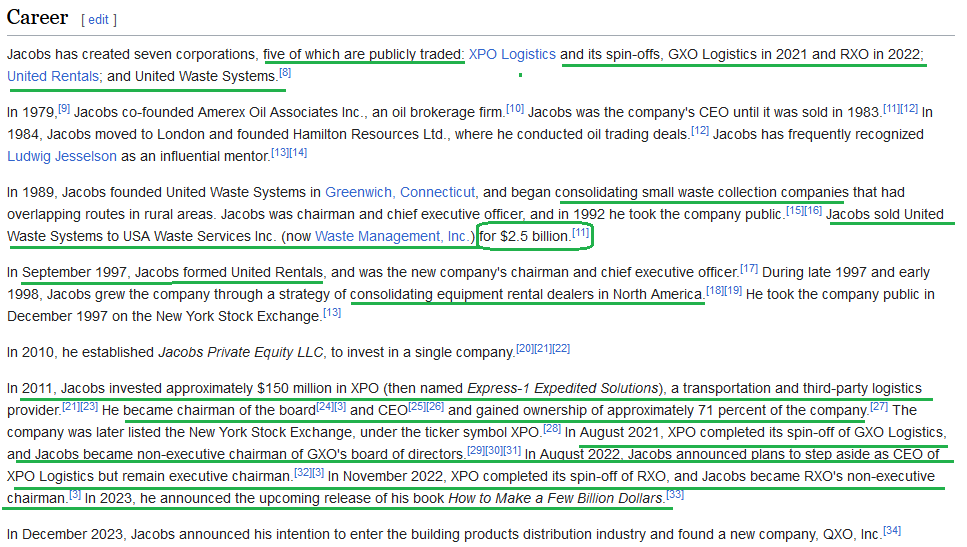This screenshot has height=547, width=967.
Task: Click the text 'Hamilton Resources Ltd.'
Action: click(369, 134)
